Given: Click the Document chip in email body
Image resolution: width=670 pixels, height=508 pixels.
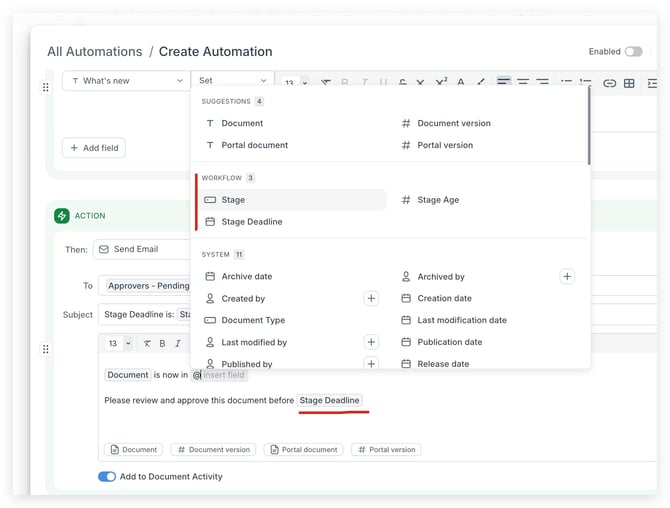Looking at the screenshot, I should pyautogui.click(x=128, y=375).
